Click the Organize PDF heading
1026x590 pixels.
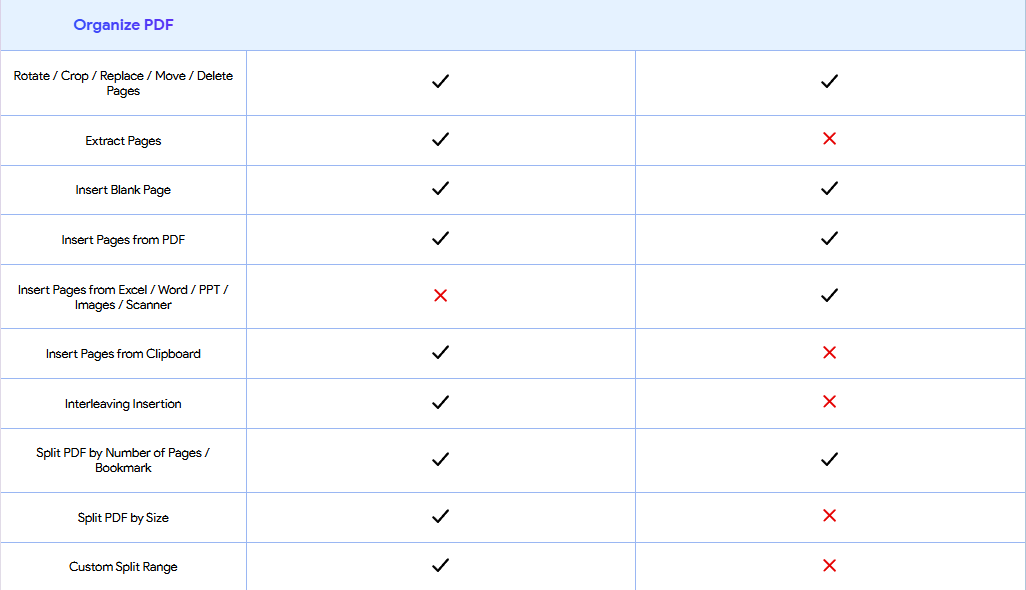tap(123, 25)
